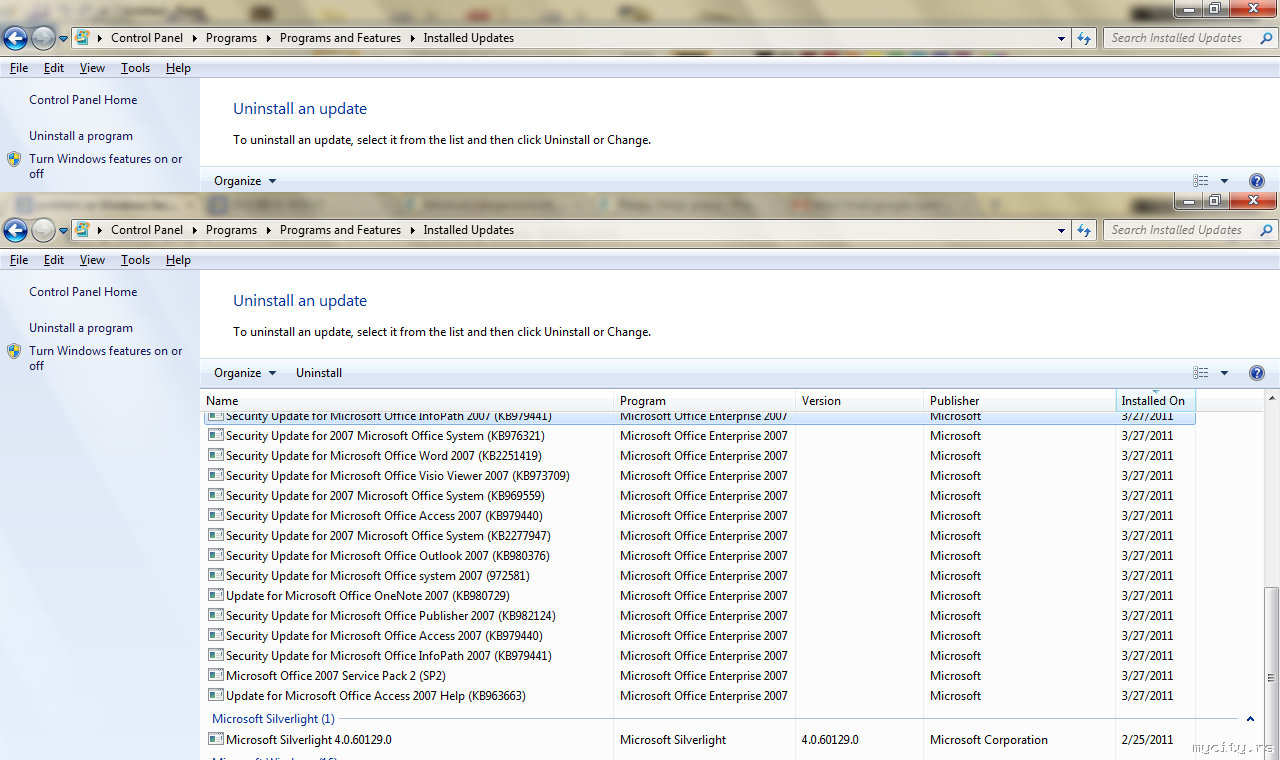Sort the list by the Version column
This screenshot has height=760, width=1280.
click(x=860, y=401)
